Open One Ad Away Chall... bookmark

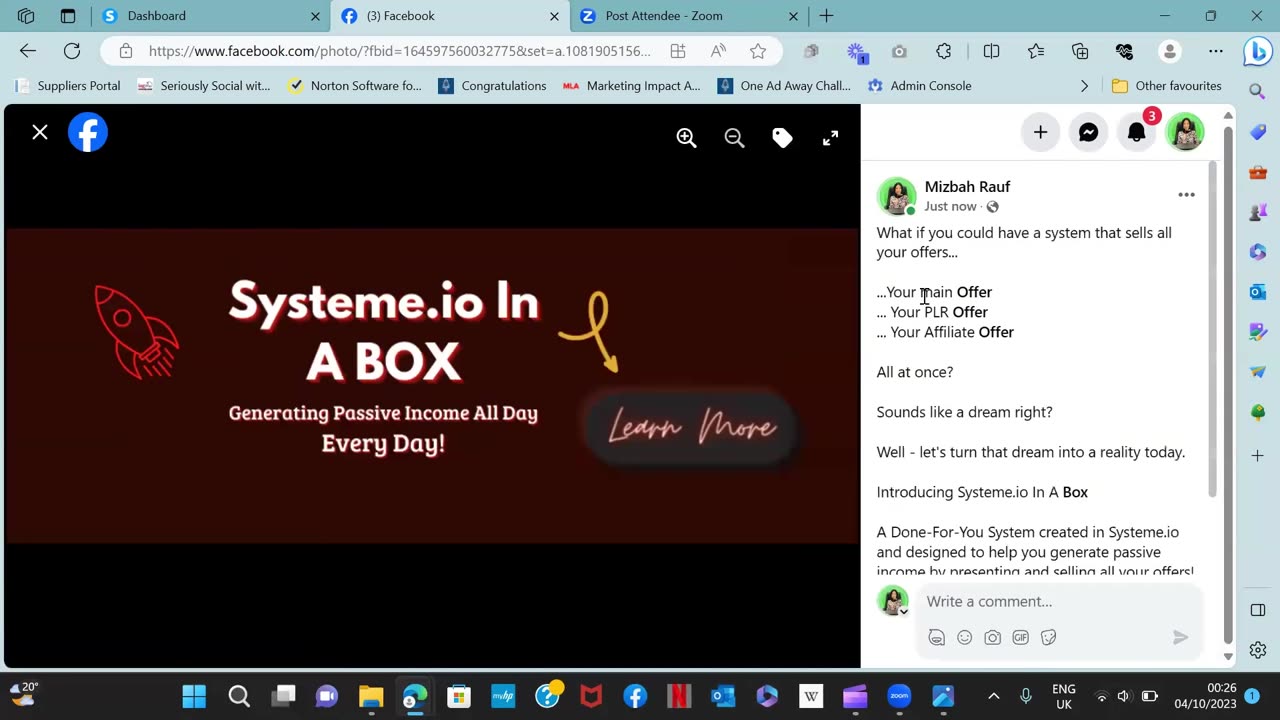pyautogui.click(x=785, y=86)
